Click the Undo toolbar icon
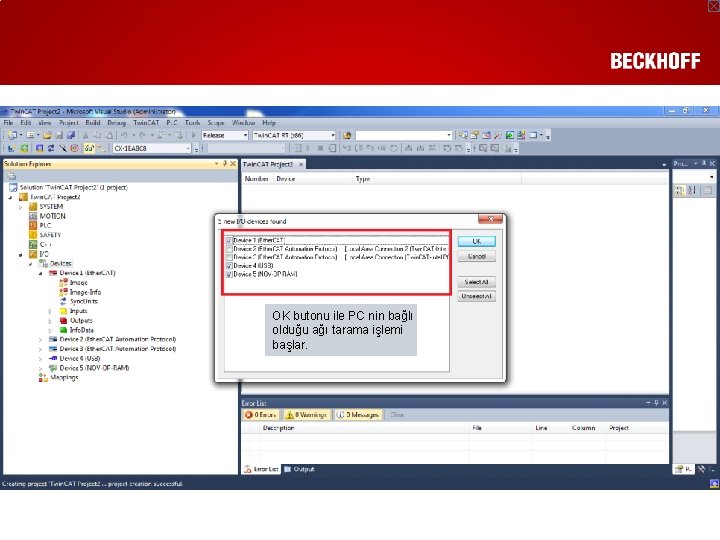Image resolution: width=720 pixels, height=540 pixels. (124, 135)
